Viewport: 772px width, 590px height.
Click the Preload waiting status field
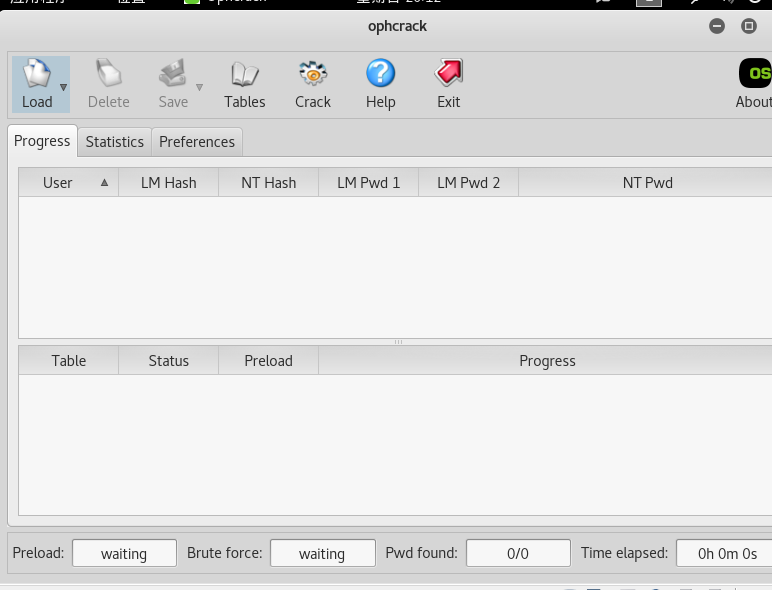coord(124,553)
